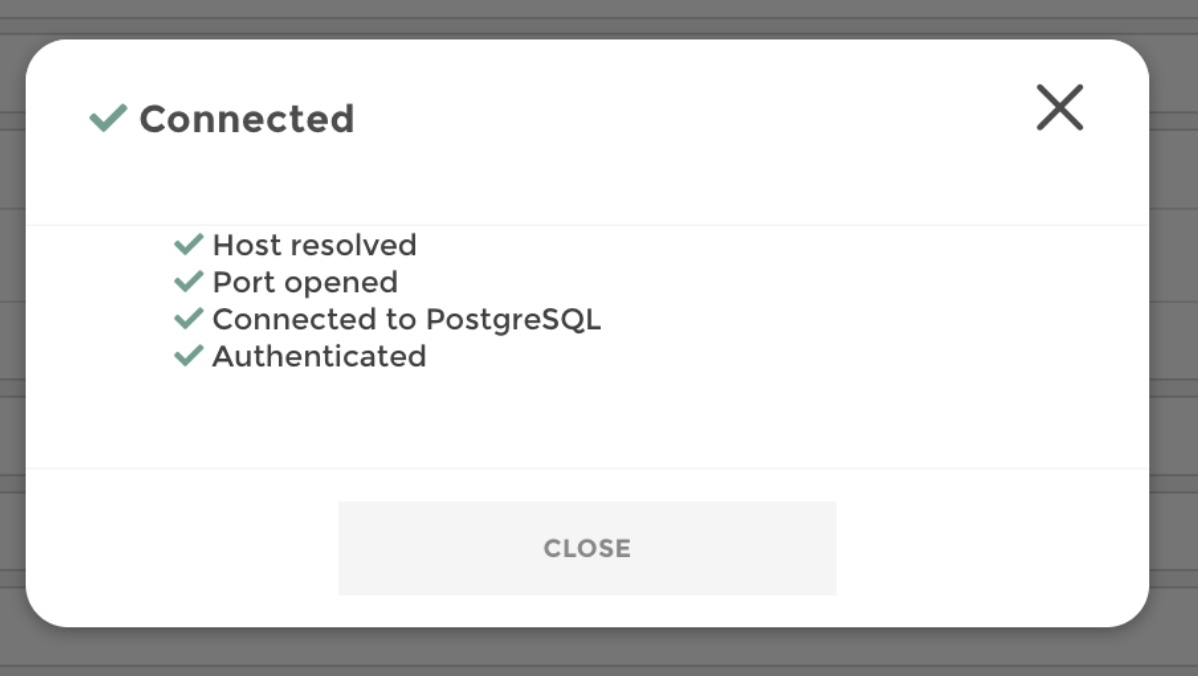This screenshot has height=676, width=1198.
Task: Click the checkmark next to Port opened
Action: click(190, 281)
